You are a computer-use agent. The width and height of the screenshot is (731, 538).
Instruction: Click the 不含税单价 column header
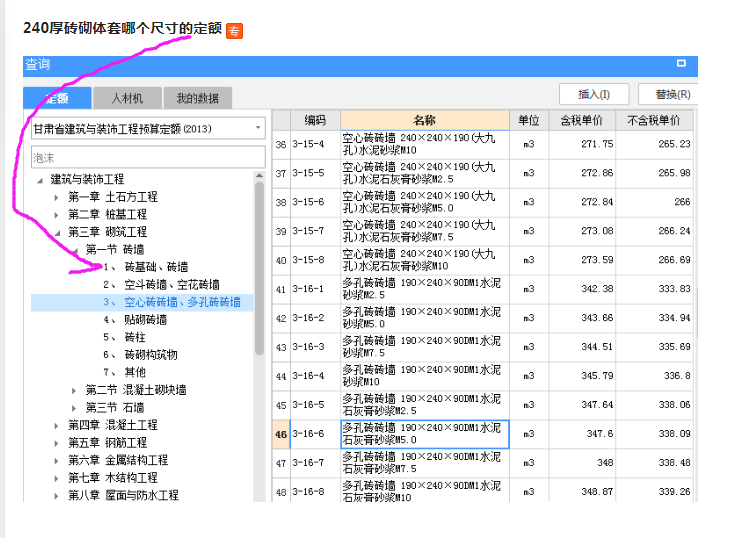(654, 121)
